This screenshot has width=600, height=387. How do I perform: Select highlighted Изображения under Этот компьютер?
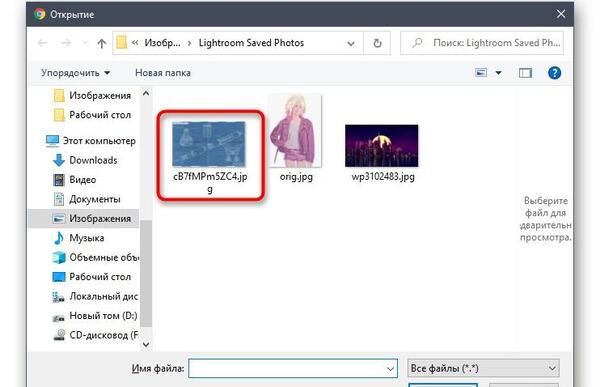pyautogui.click(x=83, y=219)
